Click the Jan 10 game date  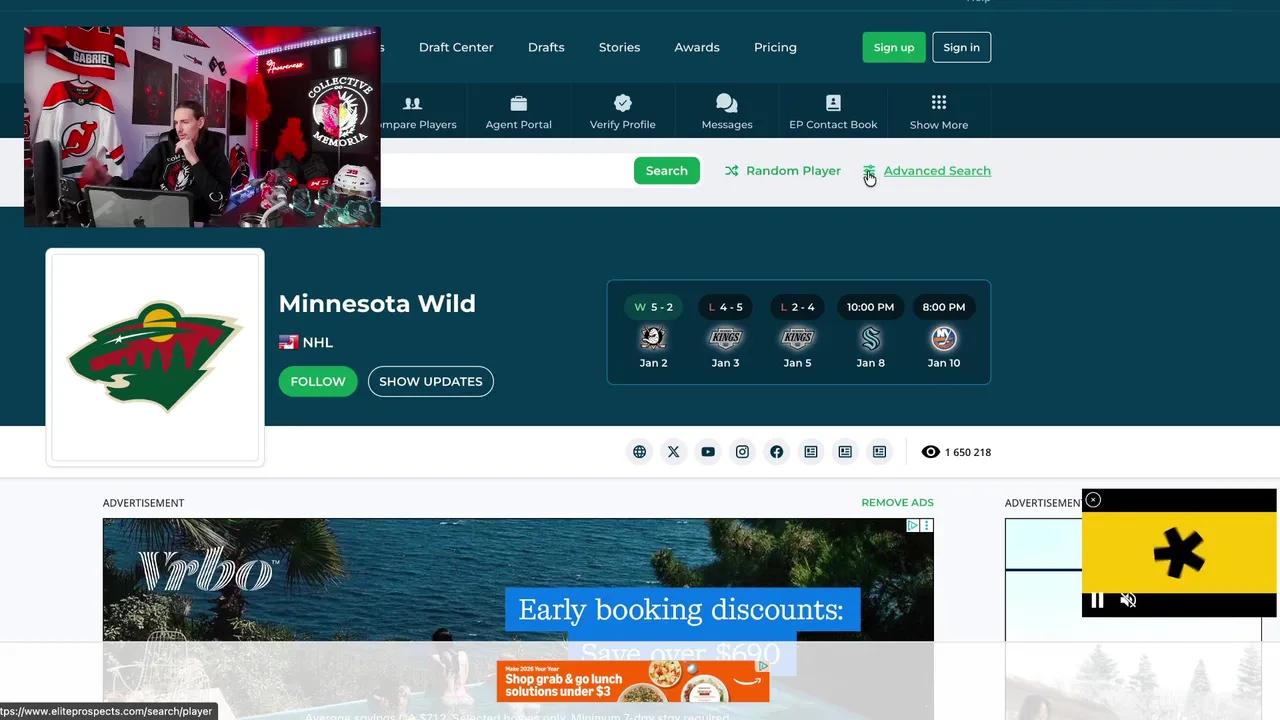[x=944, y=363]
